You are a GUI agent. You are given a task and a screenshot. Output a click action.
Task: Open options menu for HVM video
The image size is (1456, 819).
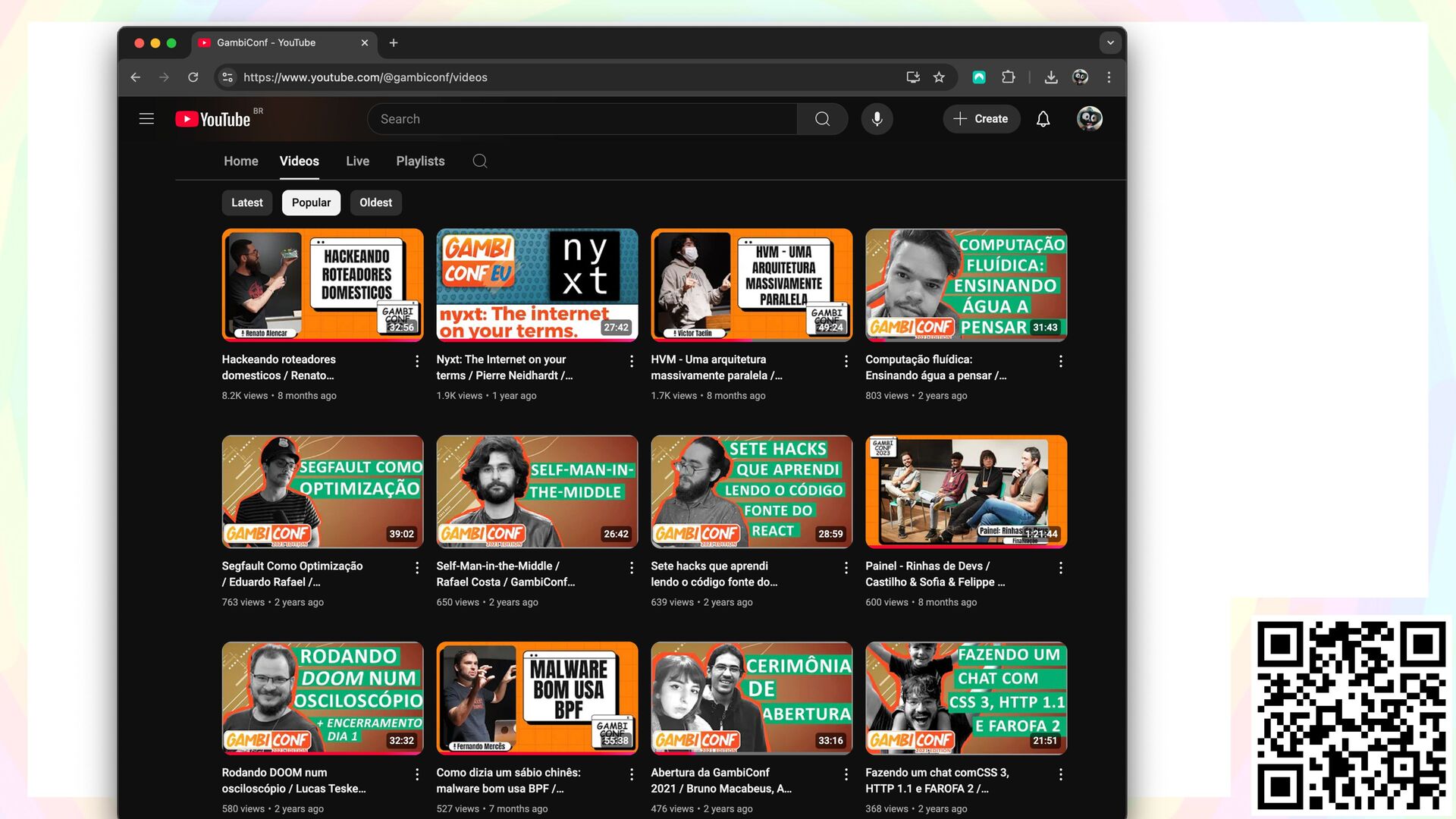pos(846,362)
